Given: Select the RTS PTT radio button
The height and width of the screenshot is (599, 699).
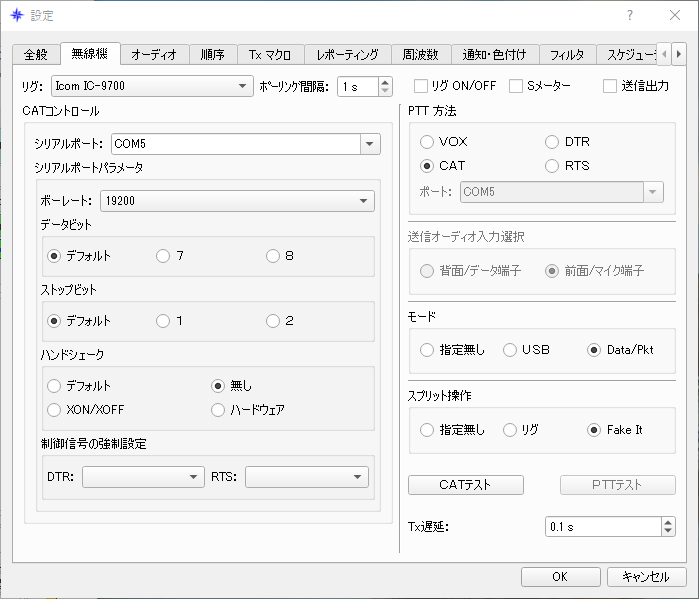Looking at the screenshot, I should pyautogui.click(x=552, y=166).
